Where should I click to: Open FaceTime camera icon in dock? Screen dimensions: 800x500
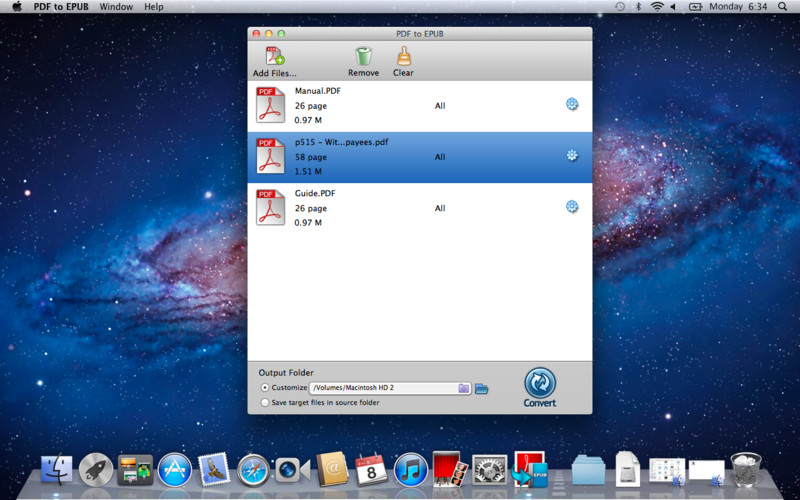pos(293,470)
